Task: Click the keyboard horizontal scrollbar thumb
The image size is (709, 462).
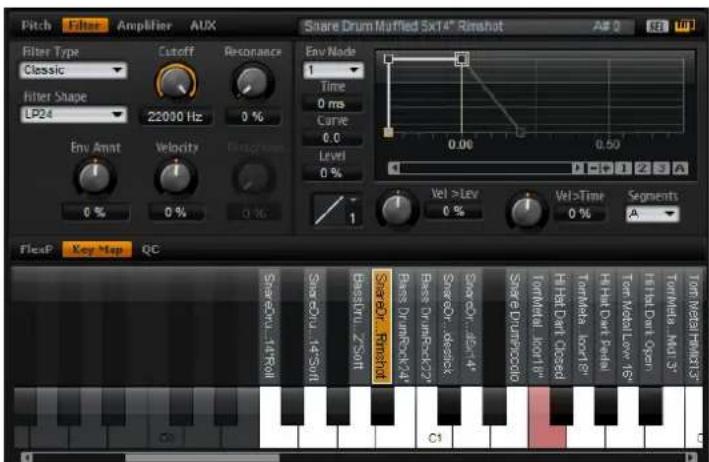Action: [x=202, y=457]
